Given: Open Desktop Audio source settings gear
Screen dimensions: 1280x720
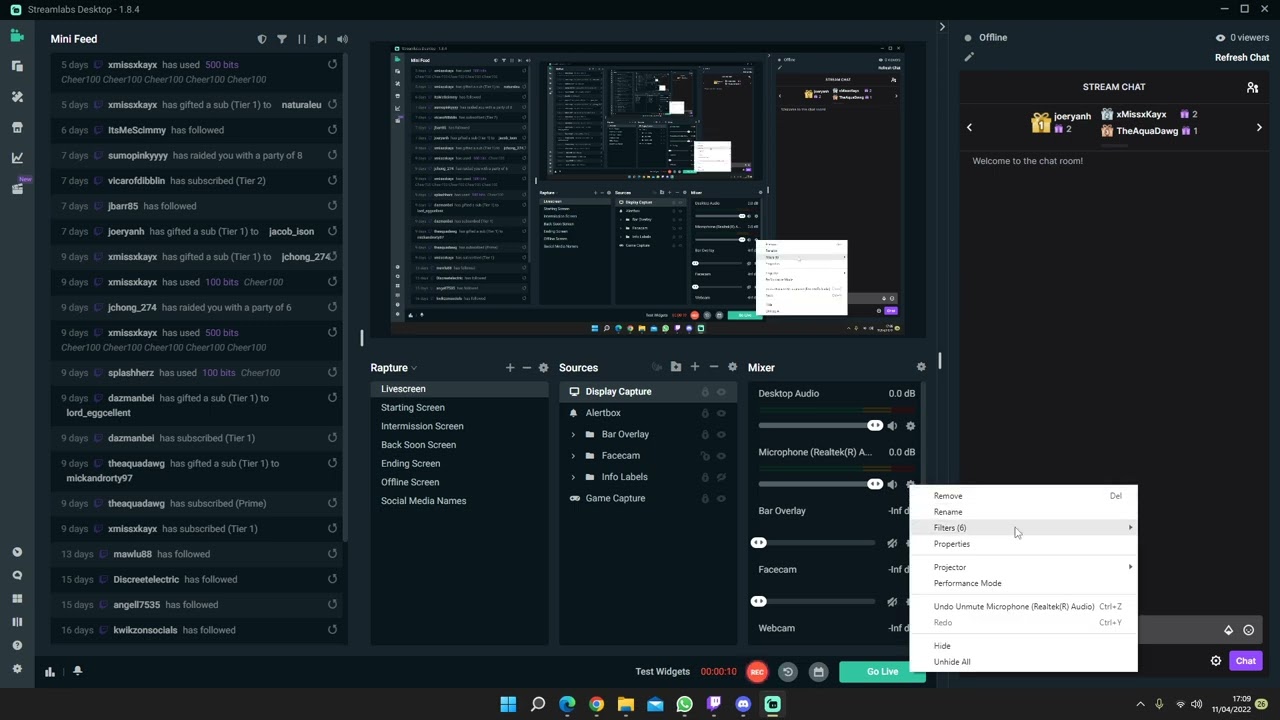Looking at the screenshot, I should [910, 426].
